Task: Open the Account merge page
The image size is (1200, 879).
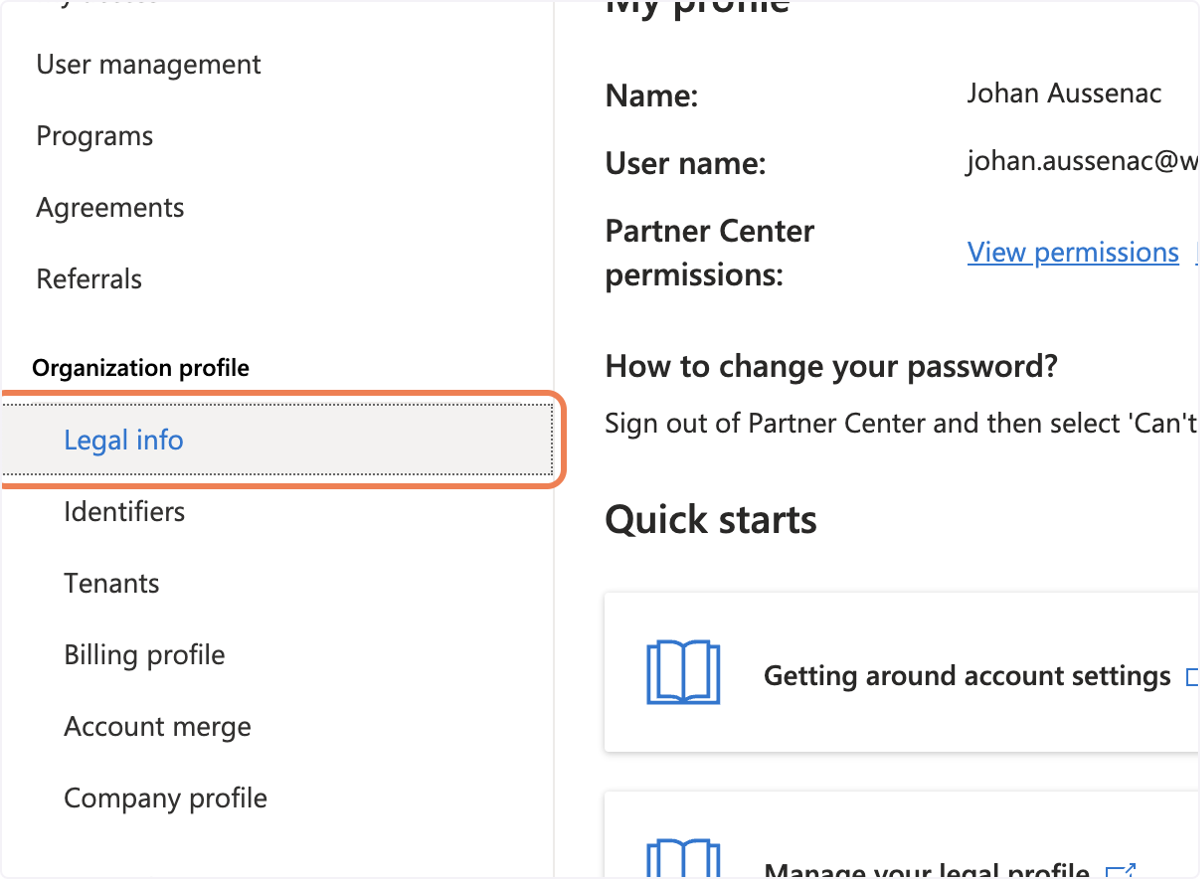Action: click(x=157, y=727)
